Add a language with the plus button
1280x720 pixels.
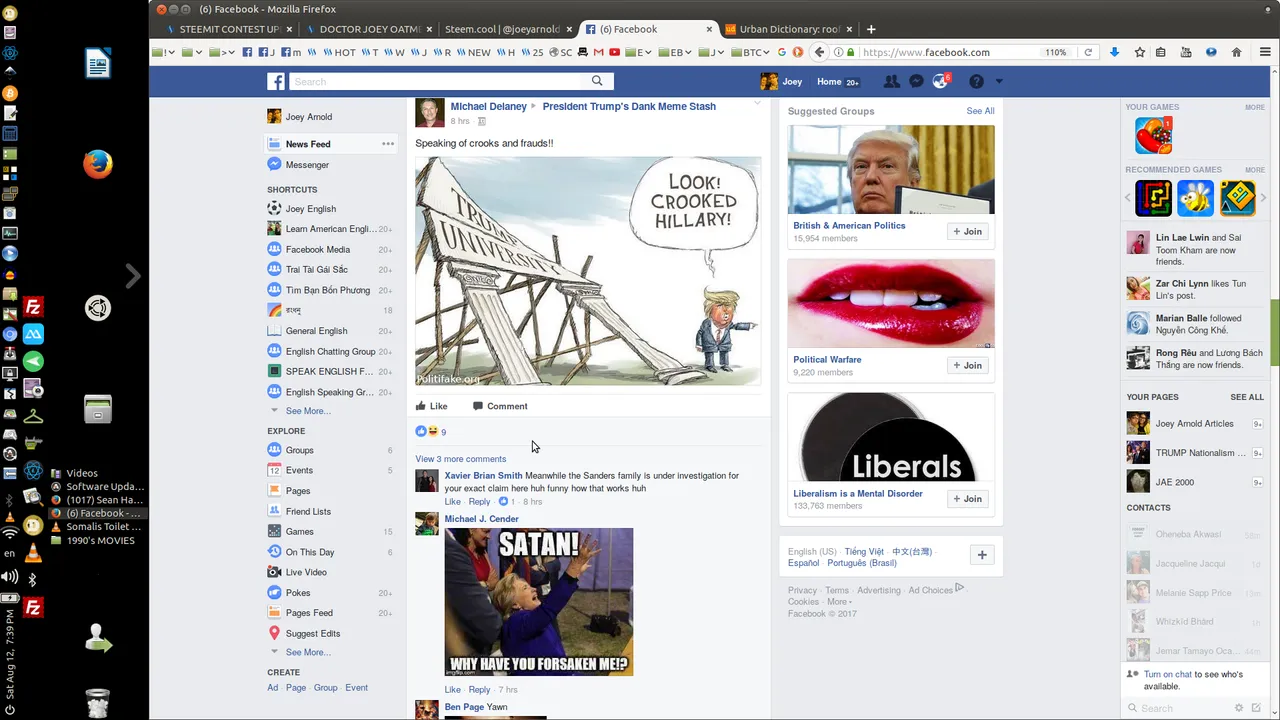coord(982,555)
